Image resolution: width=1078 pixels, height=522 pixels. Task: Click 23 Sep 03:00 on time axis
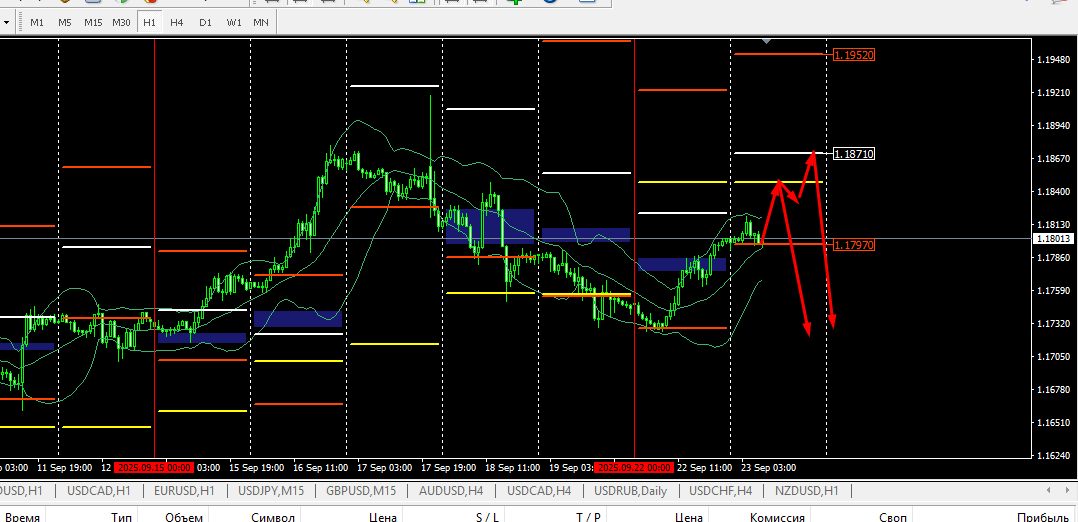click(768, 468)
